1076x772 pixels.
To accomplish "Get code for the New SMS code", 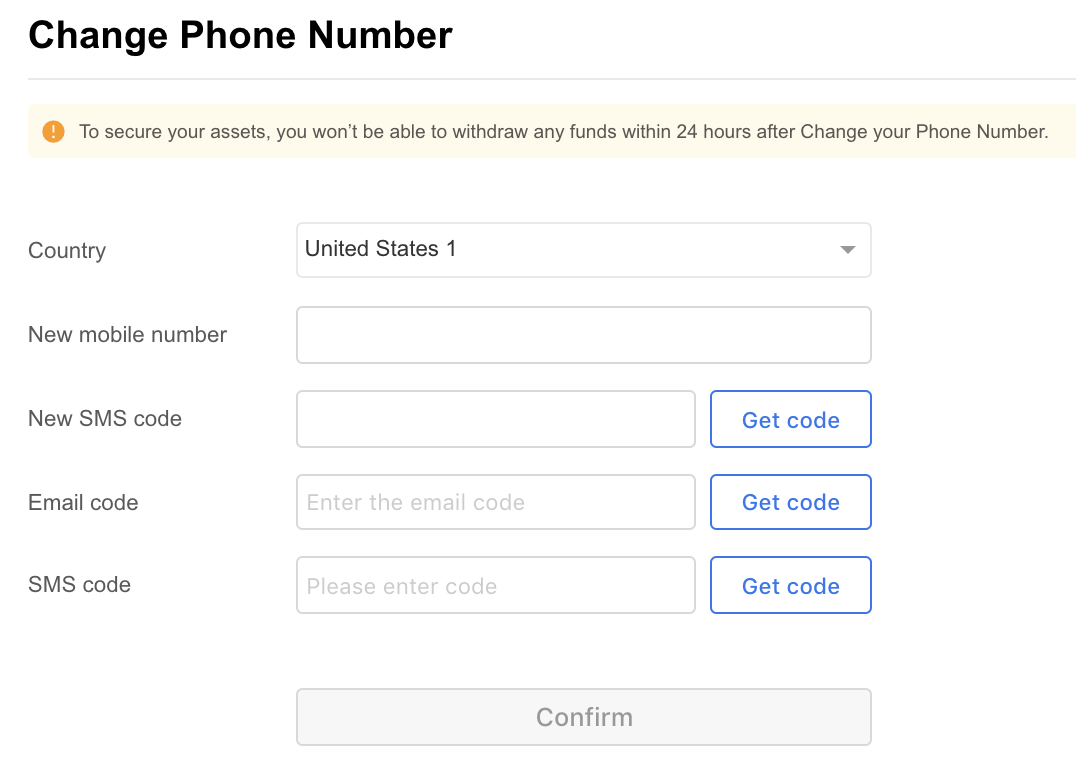I will tap(791, 419).
